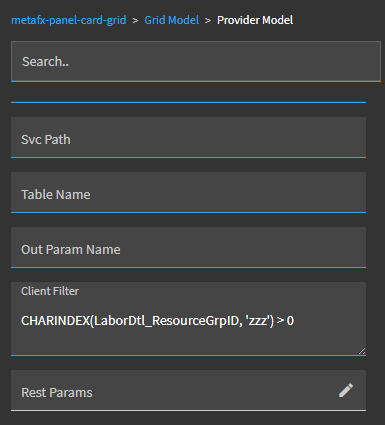Open the Grid Model breadcrumb link

tap(171, 20)
